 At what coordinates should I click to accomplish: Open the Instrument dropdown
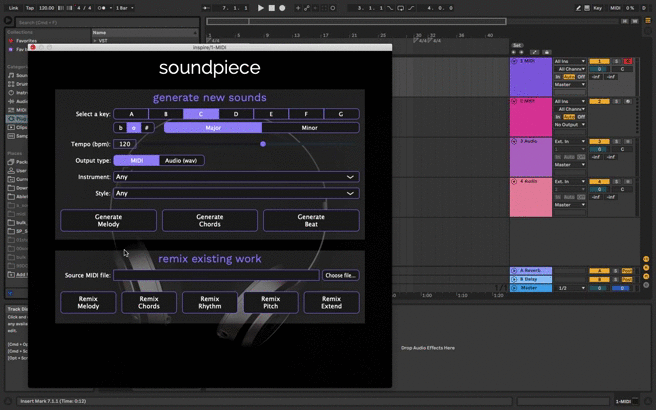click(x=236, y=177)
